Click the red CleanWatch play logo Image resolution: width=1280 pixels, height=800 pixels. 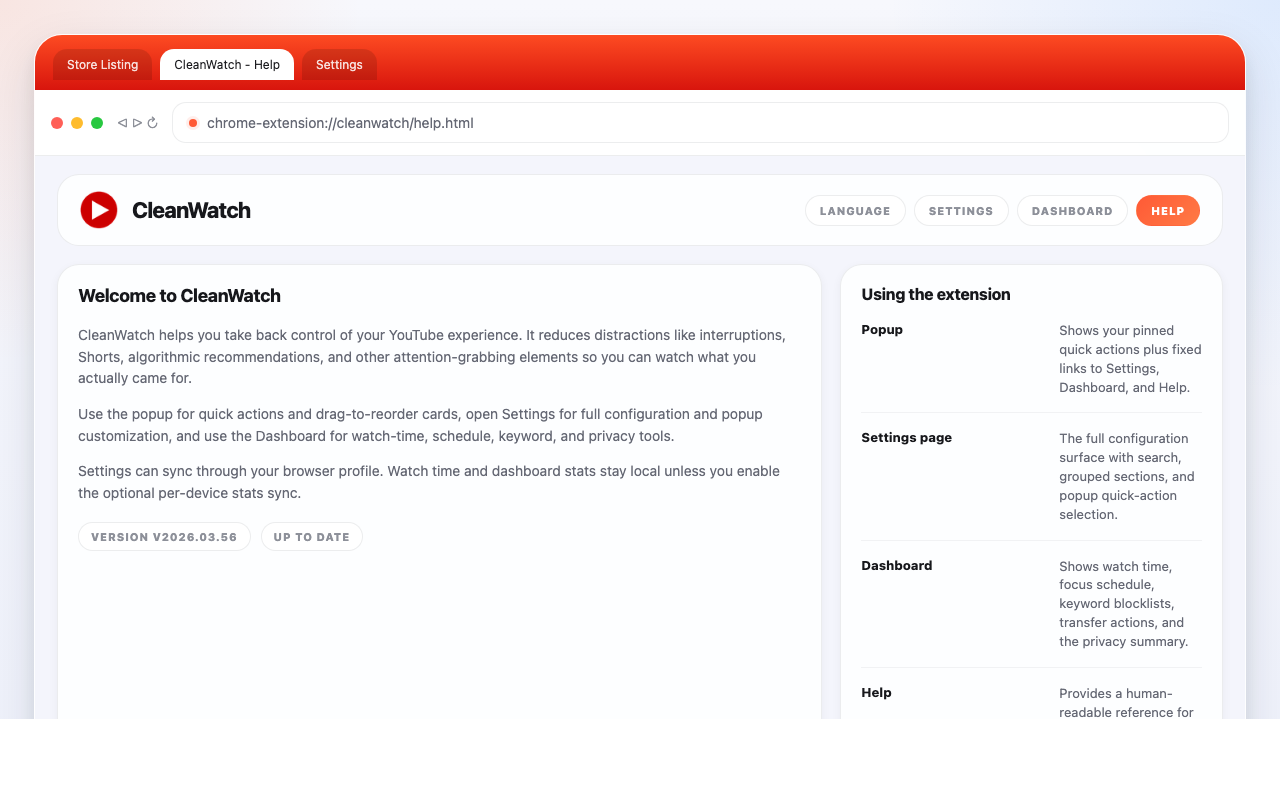coord(99,210)
